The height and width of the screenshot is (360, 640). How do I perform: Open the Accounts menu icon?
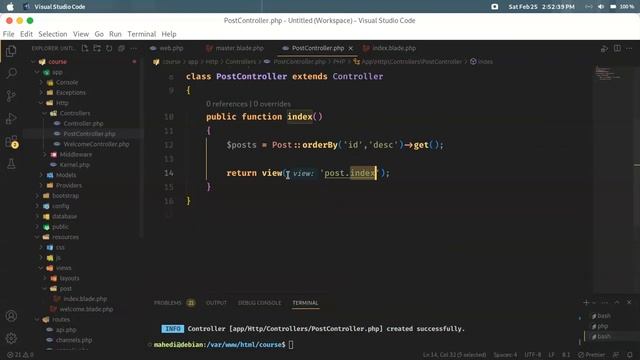(11, 316)
